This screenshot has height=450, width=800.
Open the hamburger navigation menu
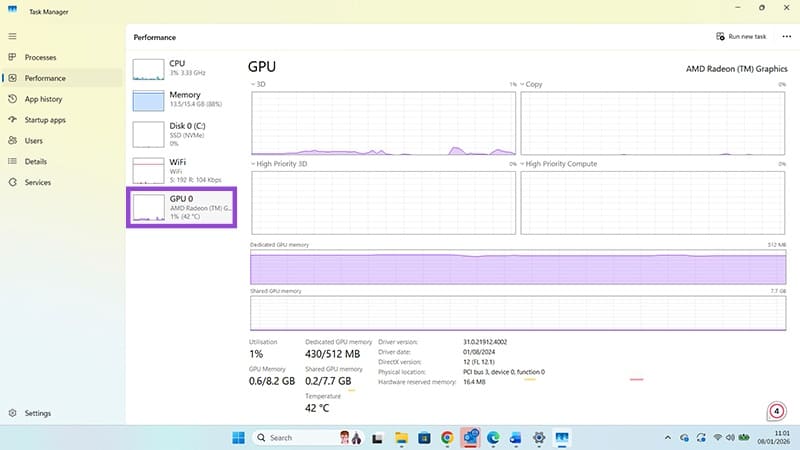(12, 36)
